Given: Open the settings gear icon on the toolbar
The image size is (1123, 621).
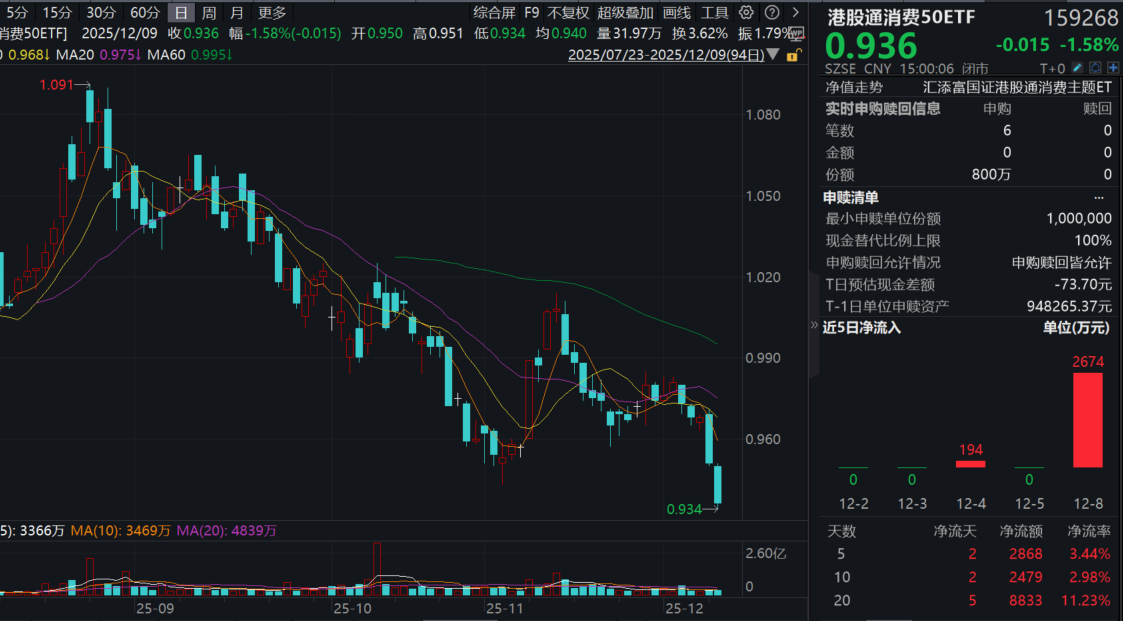Looking at the screenshot, I should click(746, 13).
